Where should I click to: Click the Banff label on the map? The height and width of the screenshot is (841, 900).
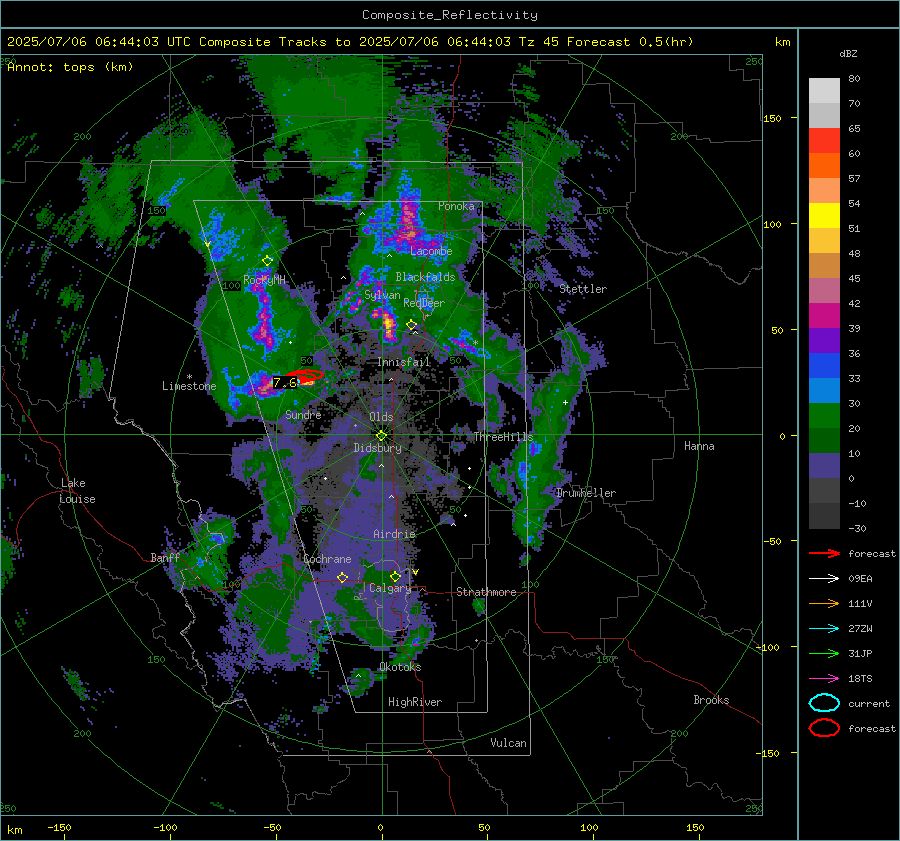point(165,558)
